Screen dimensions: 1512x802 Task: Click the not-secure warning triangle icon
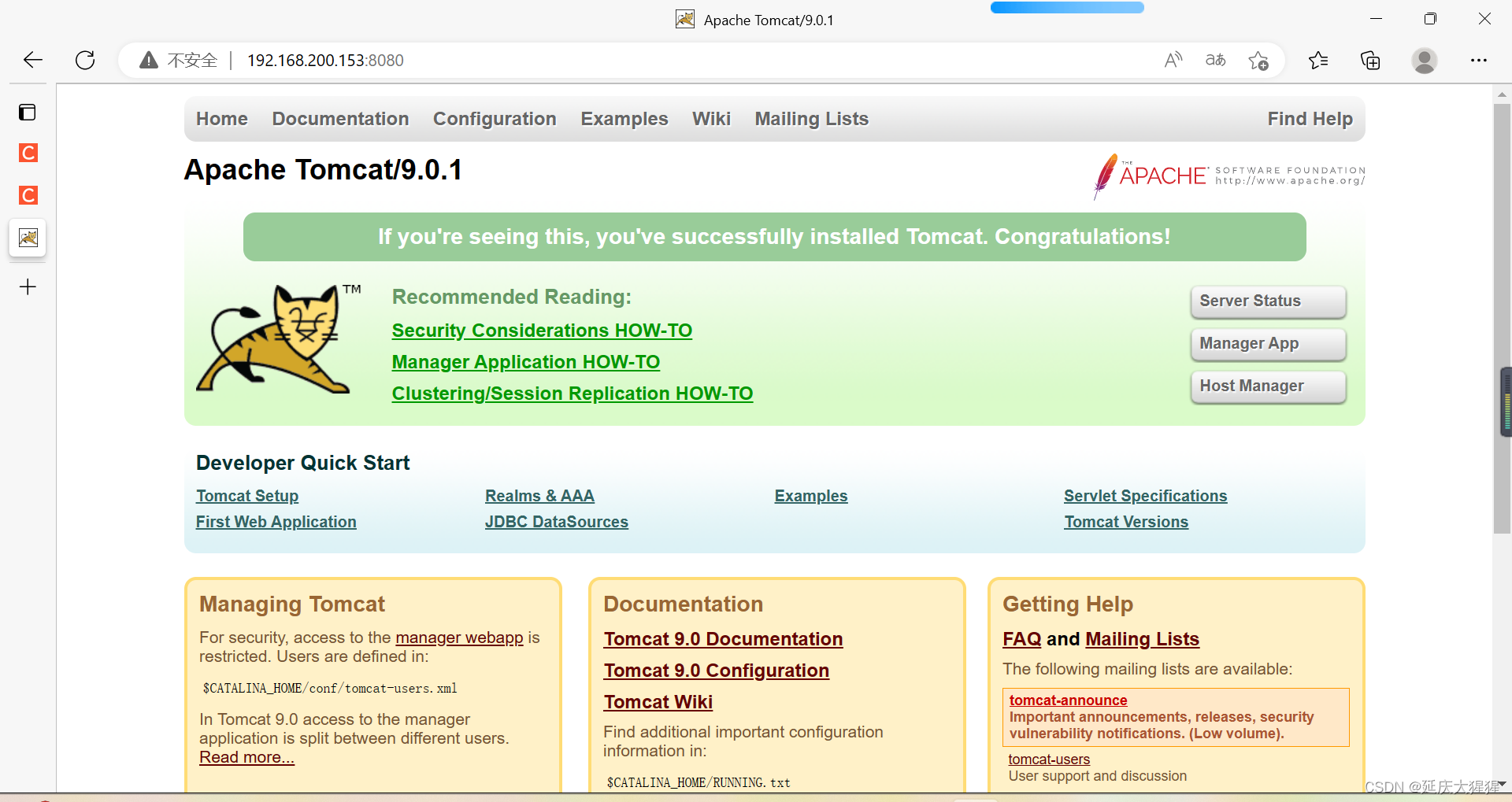(x=149, y=60)
